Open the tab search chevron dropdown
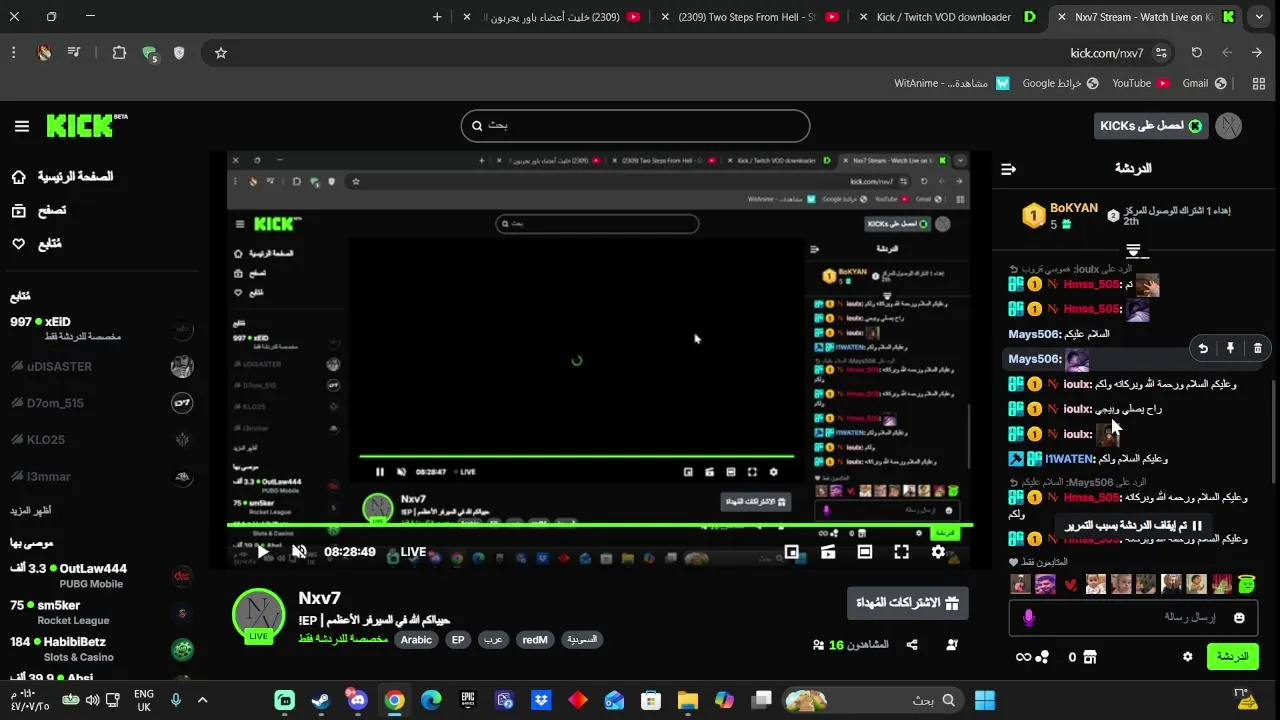This screenshot has height=720, width=1280. tap(1259, 17)
